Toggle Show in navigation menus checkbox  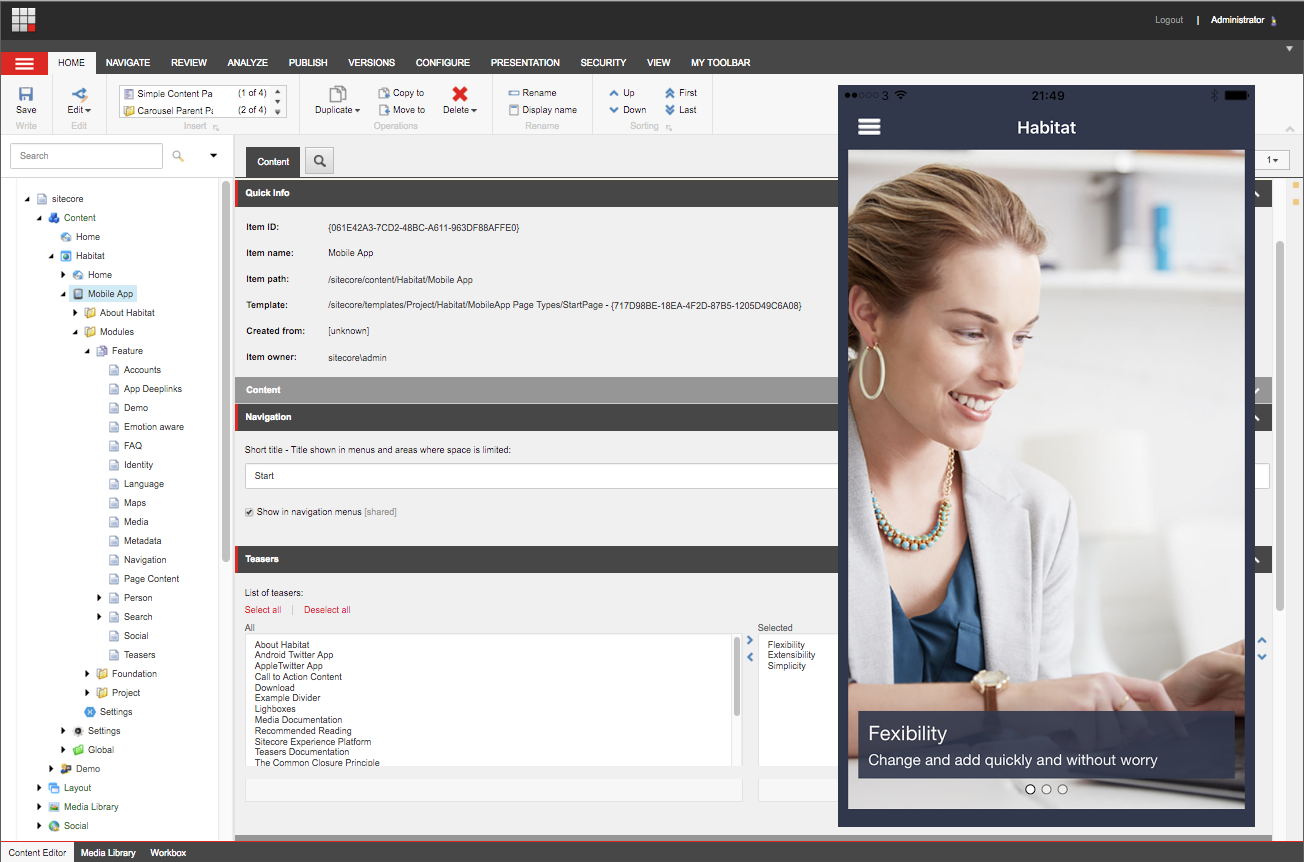[250, 512]
